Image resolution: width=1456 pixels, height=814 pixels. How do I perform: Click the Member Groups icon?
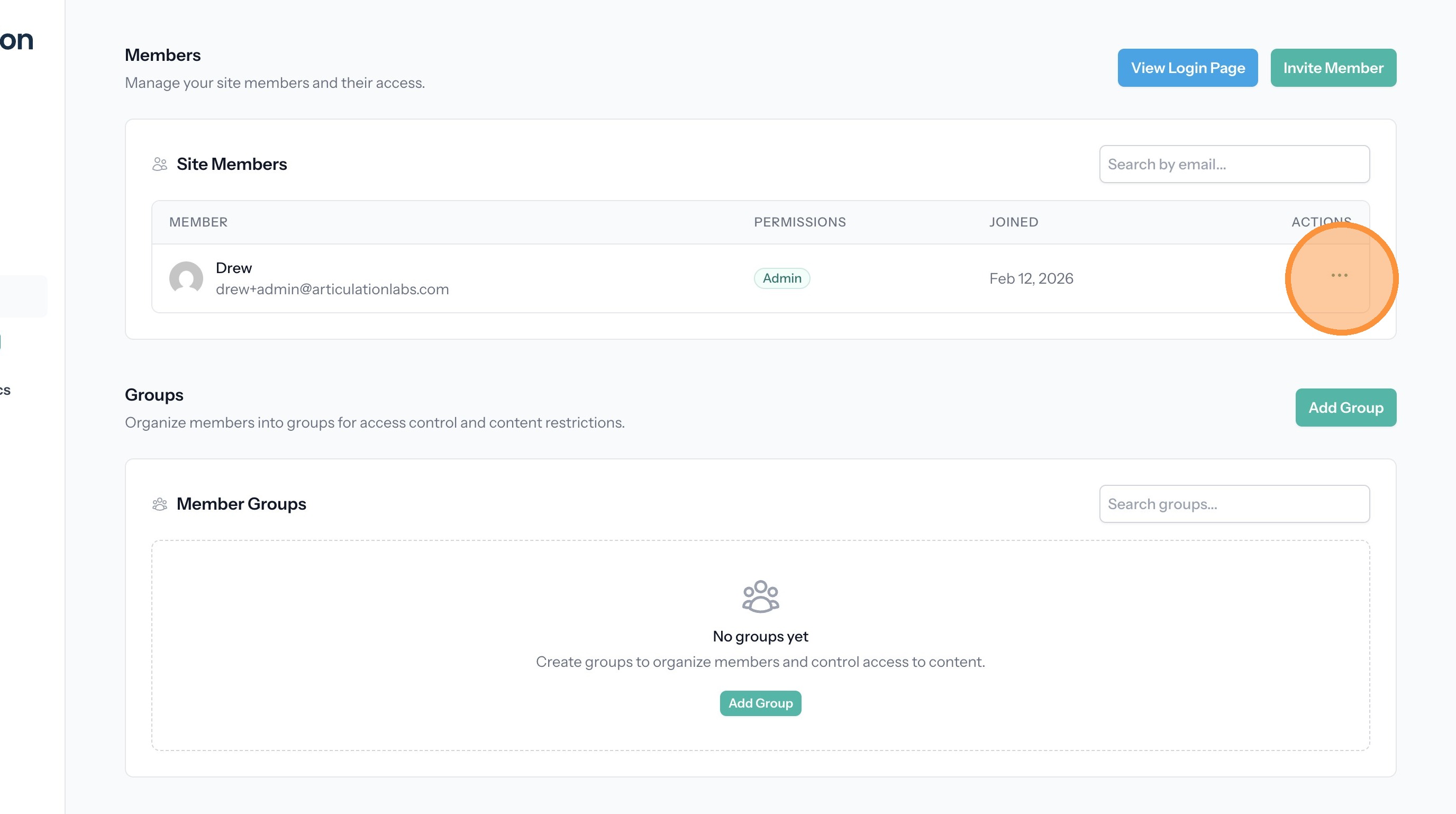(160, 504)
